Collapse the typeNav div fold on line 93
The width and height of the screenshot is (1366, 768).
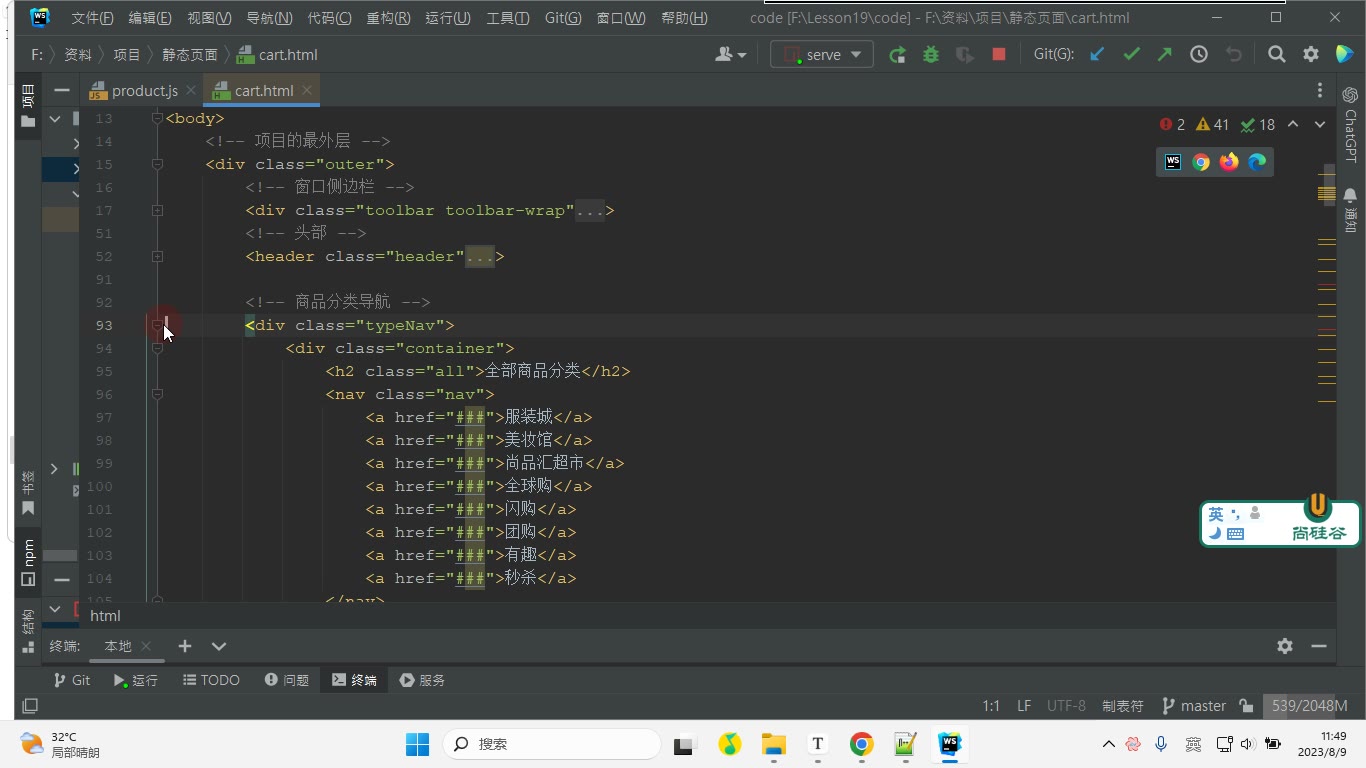pyautogui.click(x=157, y=325)
